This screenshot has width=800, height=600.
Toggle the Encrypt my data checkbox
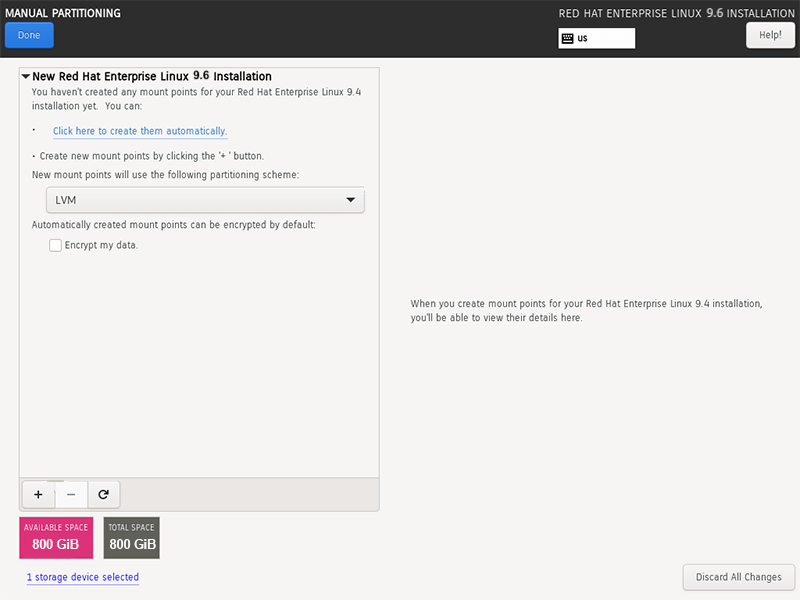pyautogui.click(x=56, y=245)
